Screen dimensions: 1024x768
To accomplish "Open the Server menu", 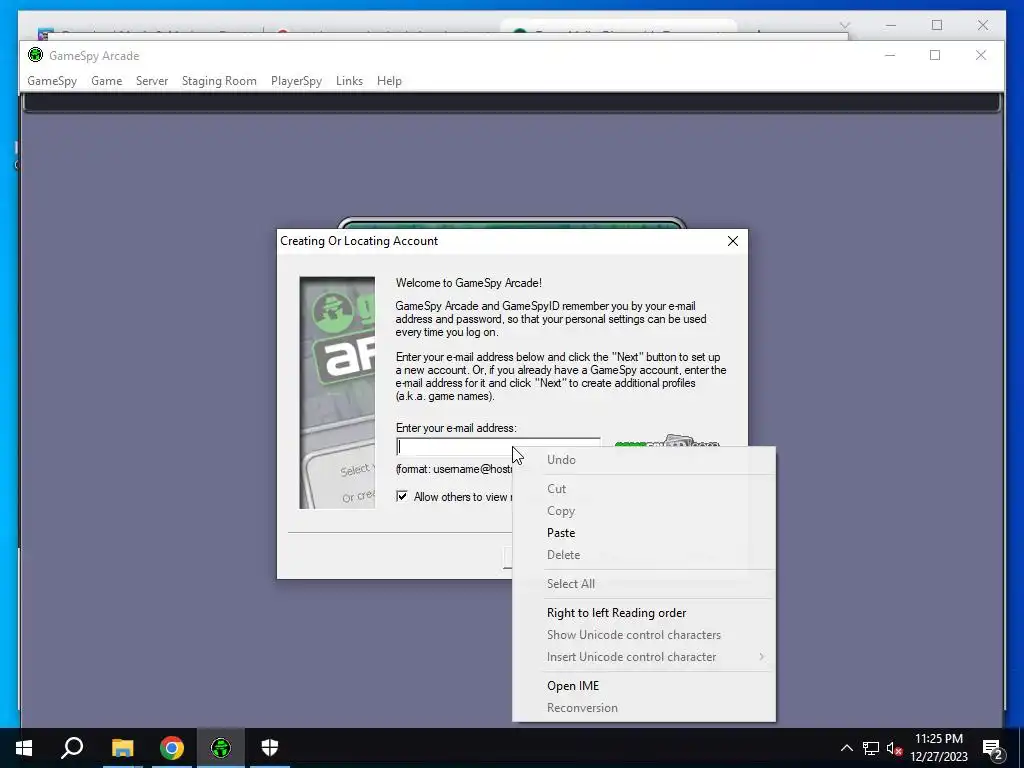I will (152, 81).
